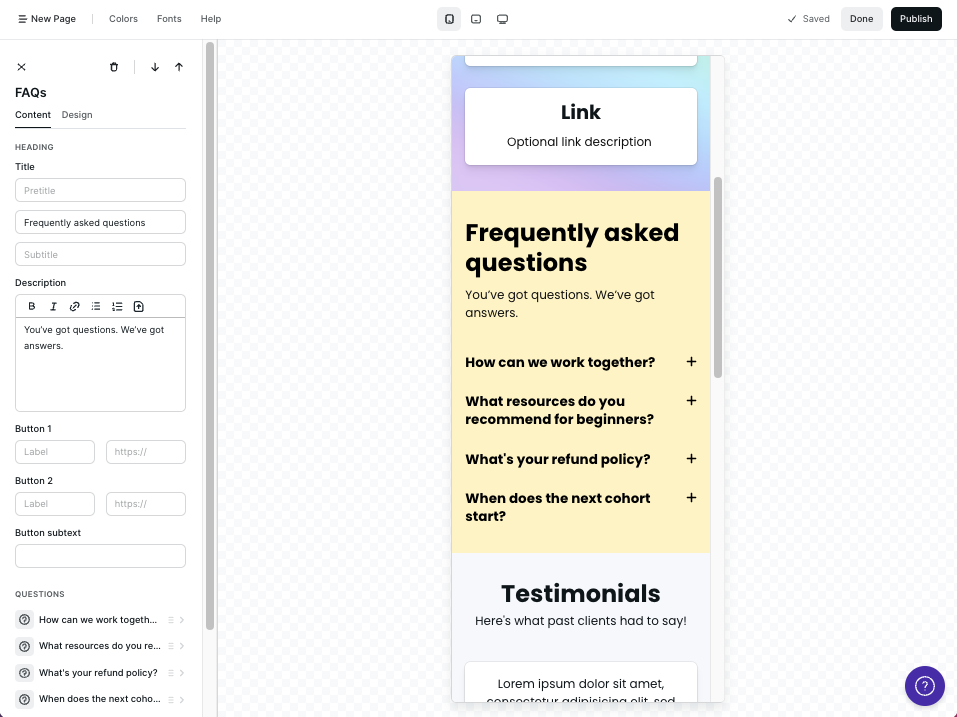
Task: Close the FAQs panel with X
Action: 21,67
